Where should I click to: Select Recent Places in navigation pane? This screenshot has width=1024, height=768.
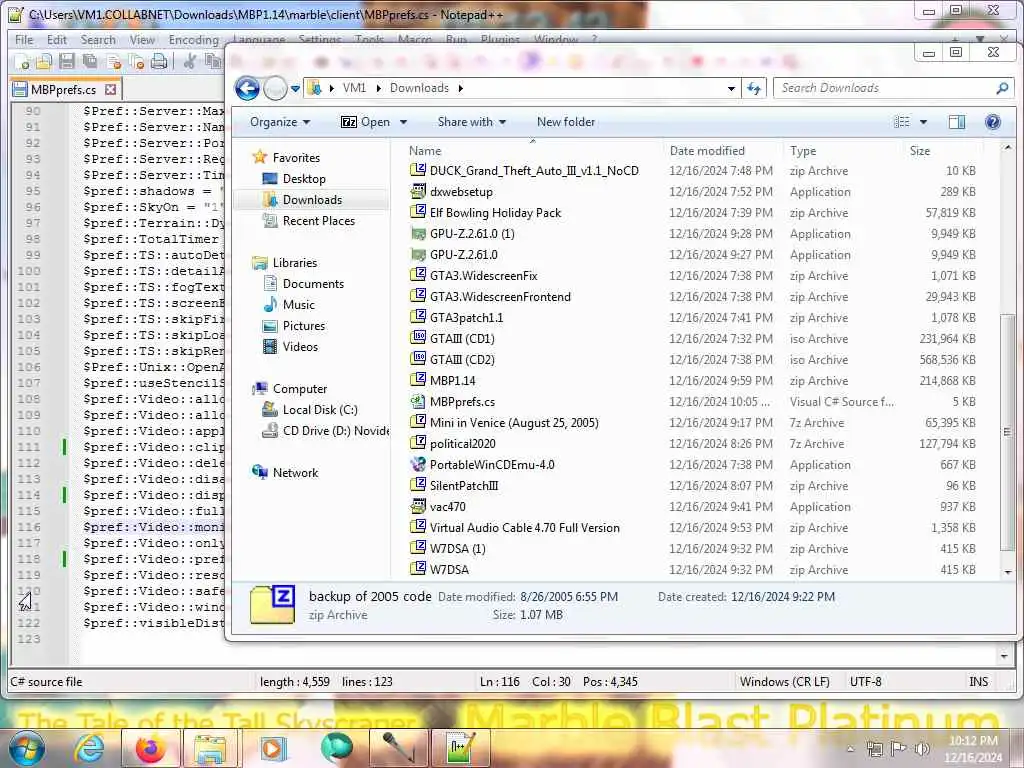(x=319, y=221)
